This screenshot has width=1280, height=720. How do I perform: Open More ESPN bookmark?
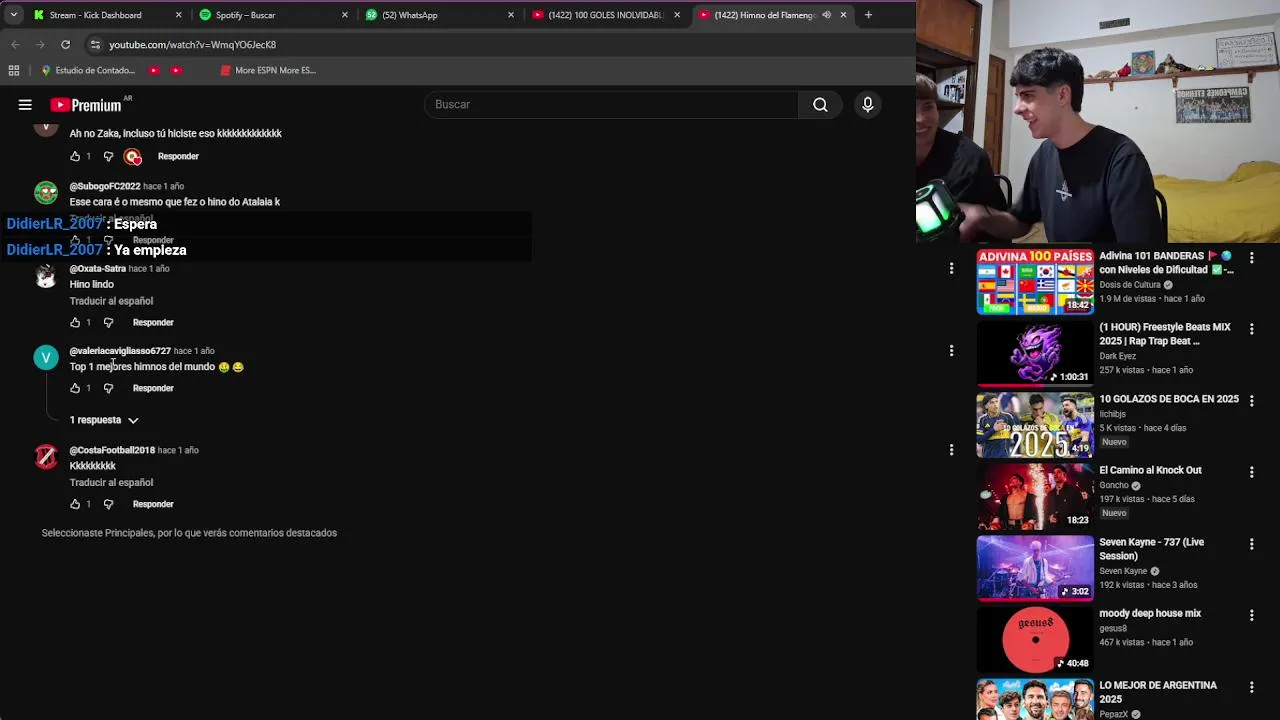267,70
